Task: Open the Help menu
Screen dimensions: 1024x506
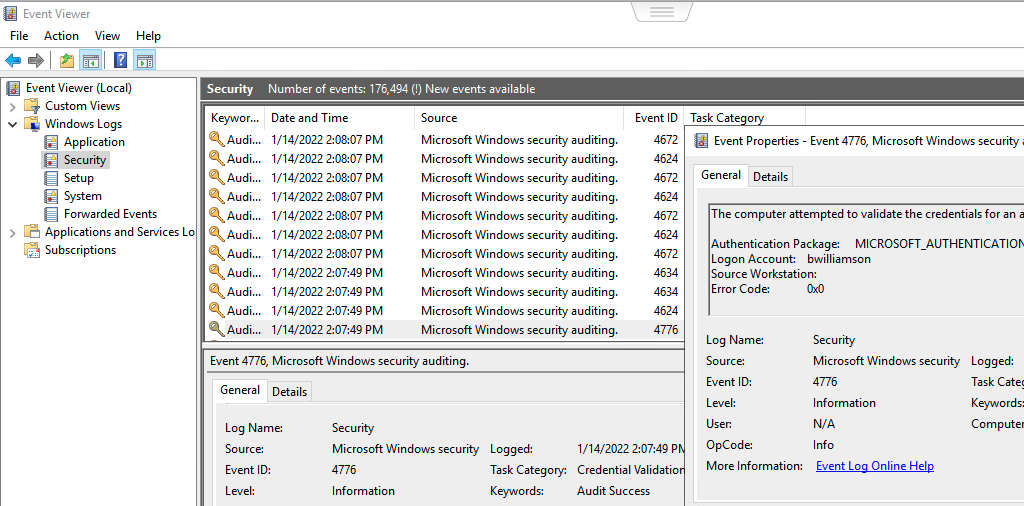Action: click(148, 36)
